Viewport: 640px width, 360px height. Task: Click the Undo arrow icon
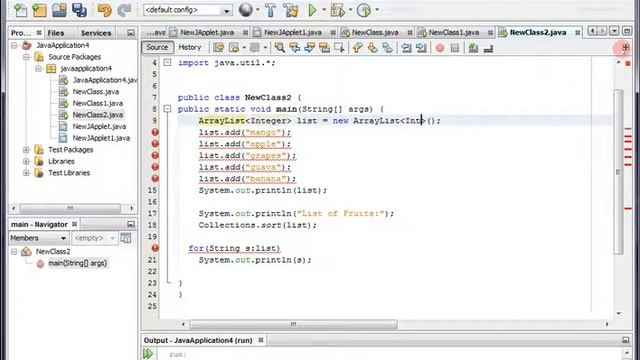pos(104,10)
